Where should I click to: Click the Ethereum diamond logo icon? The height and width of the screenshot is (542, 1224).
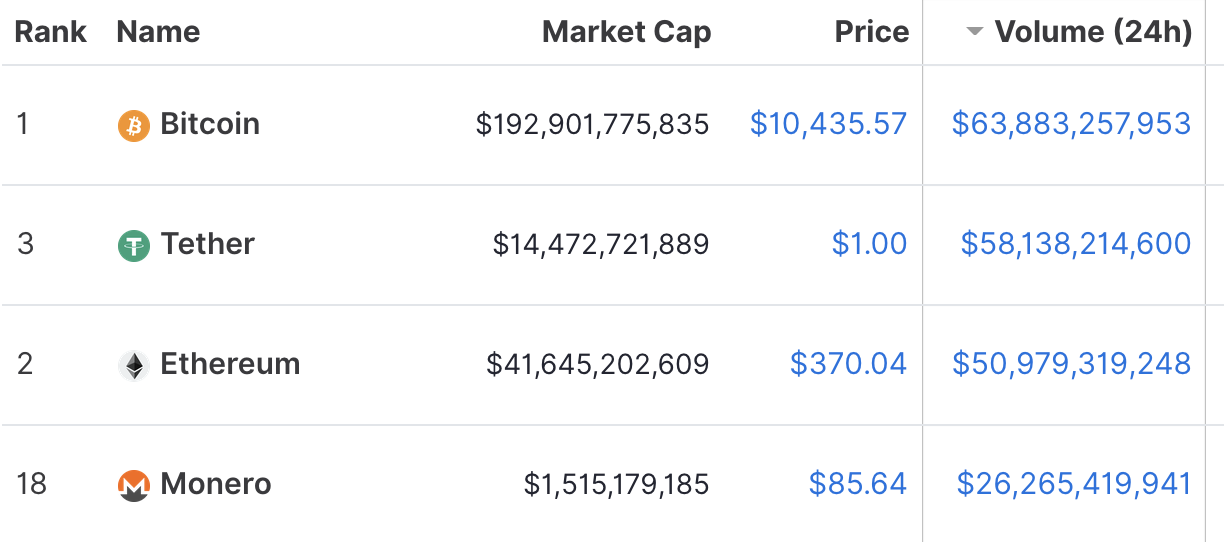coord(134,365)
